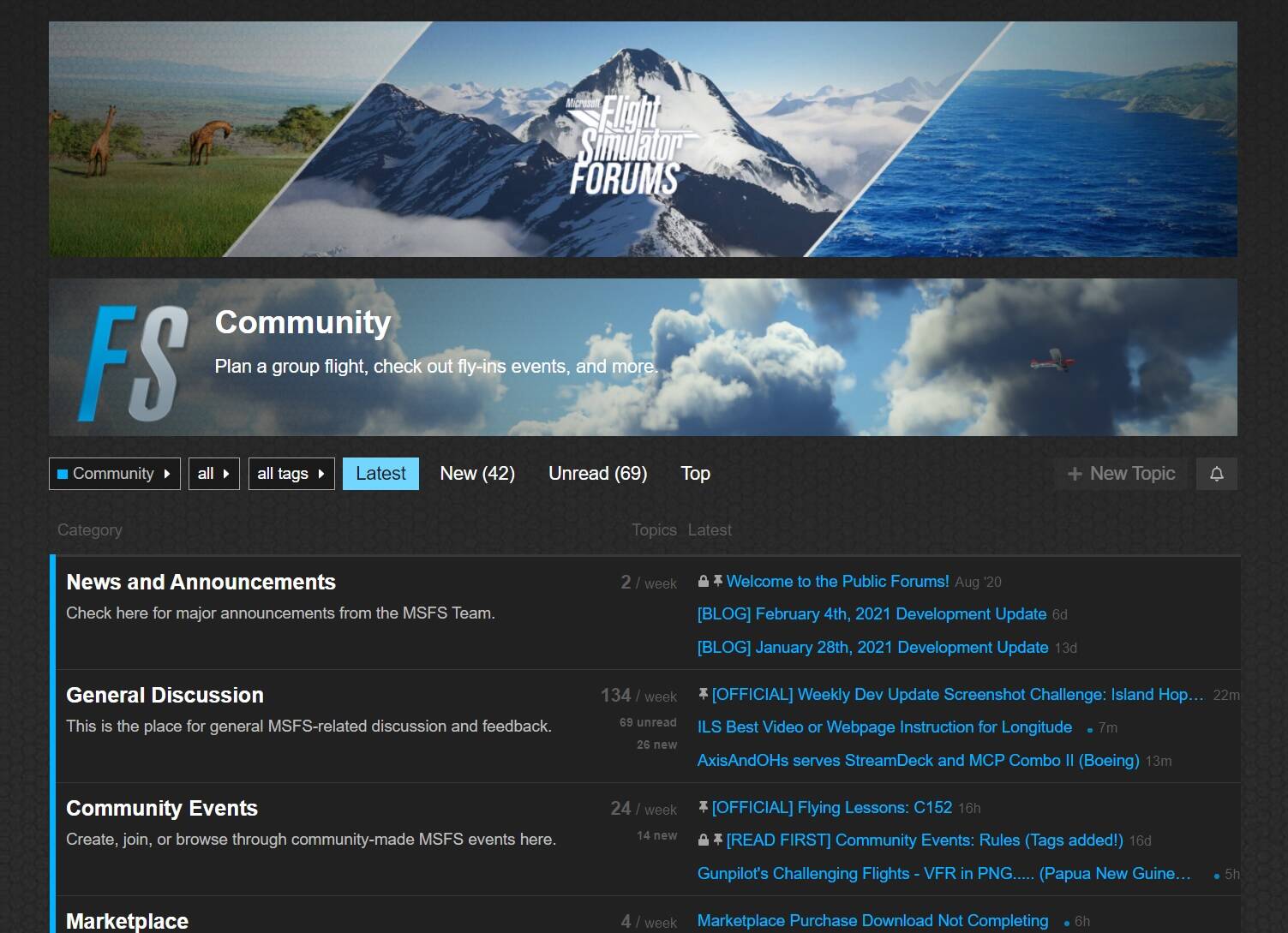Image resolution: width=1288 pixels, height=933 pixels.
Task: Open ILS Best Video topic for Longitude
Action: coord(884,727)
